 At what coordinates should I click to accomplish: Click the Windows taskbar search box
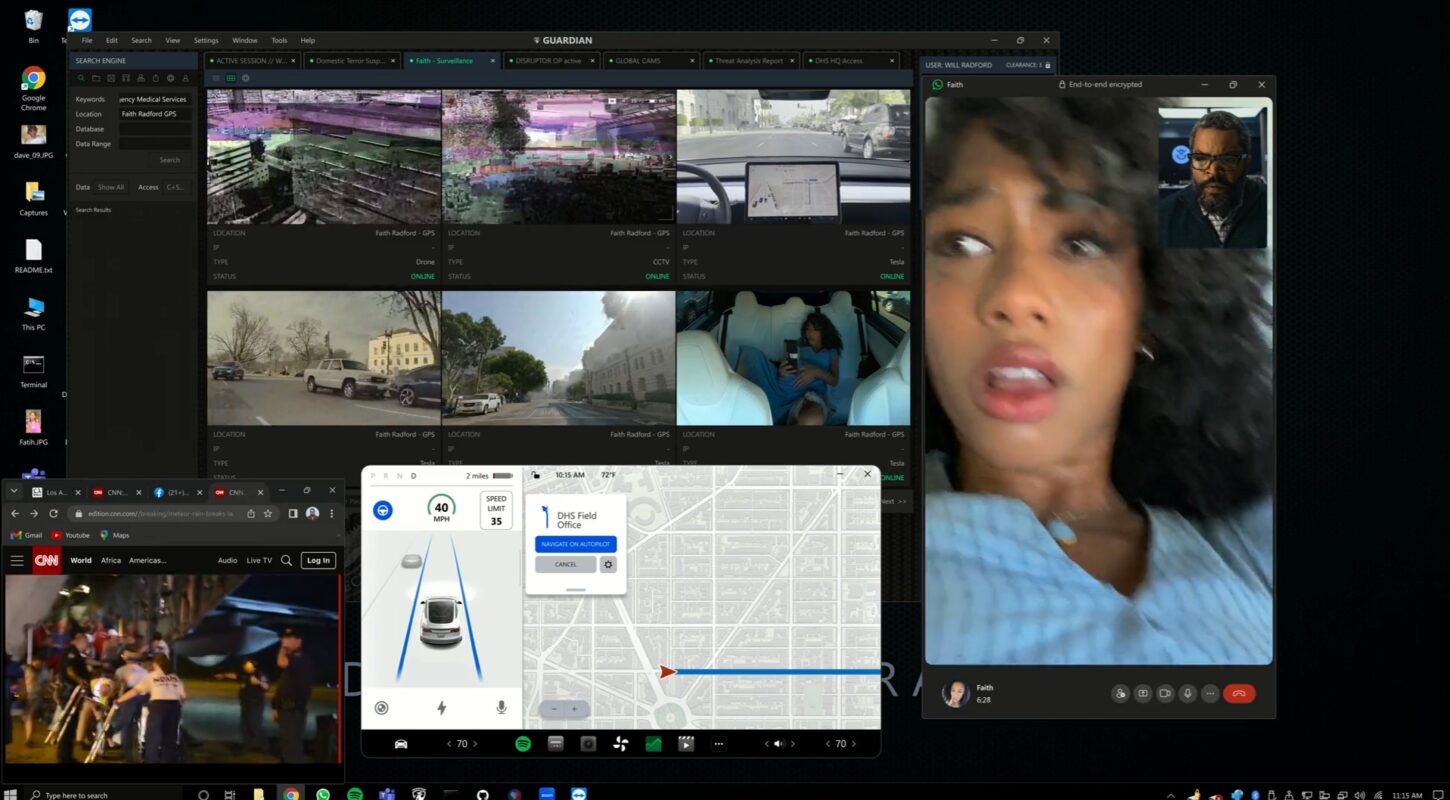tap(105, 795)
